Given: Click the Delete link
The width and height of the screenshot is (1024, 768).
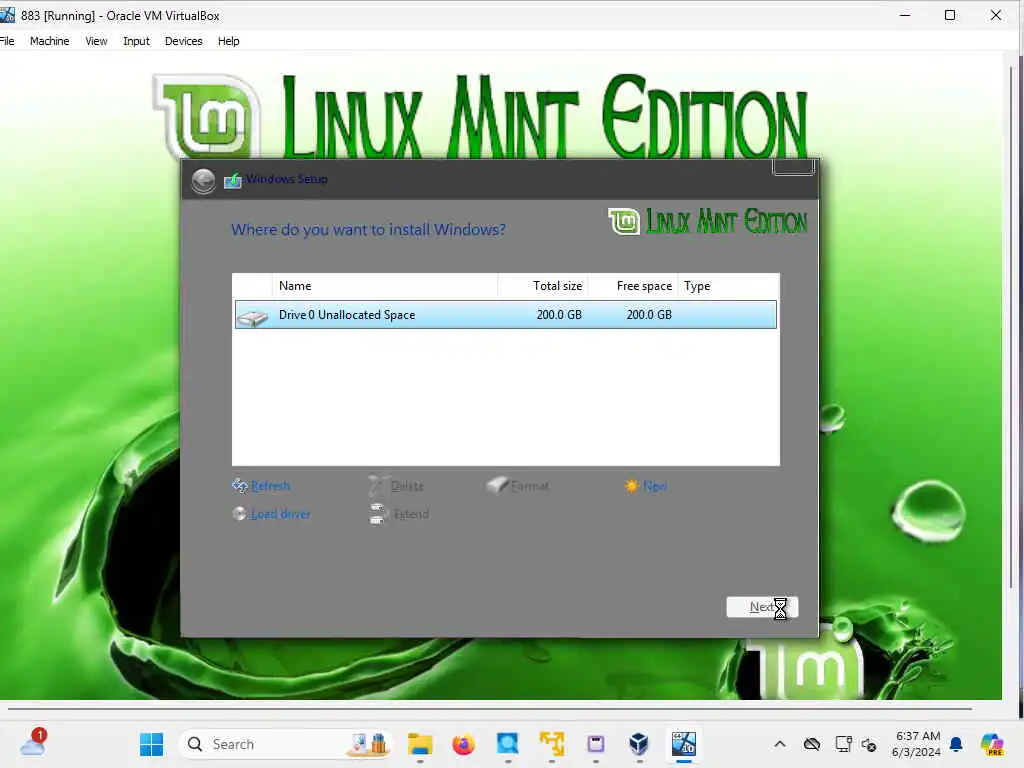Looking at the screenshot, I should point(408,486).
